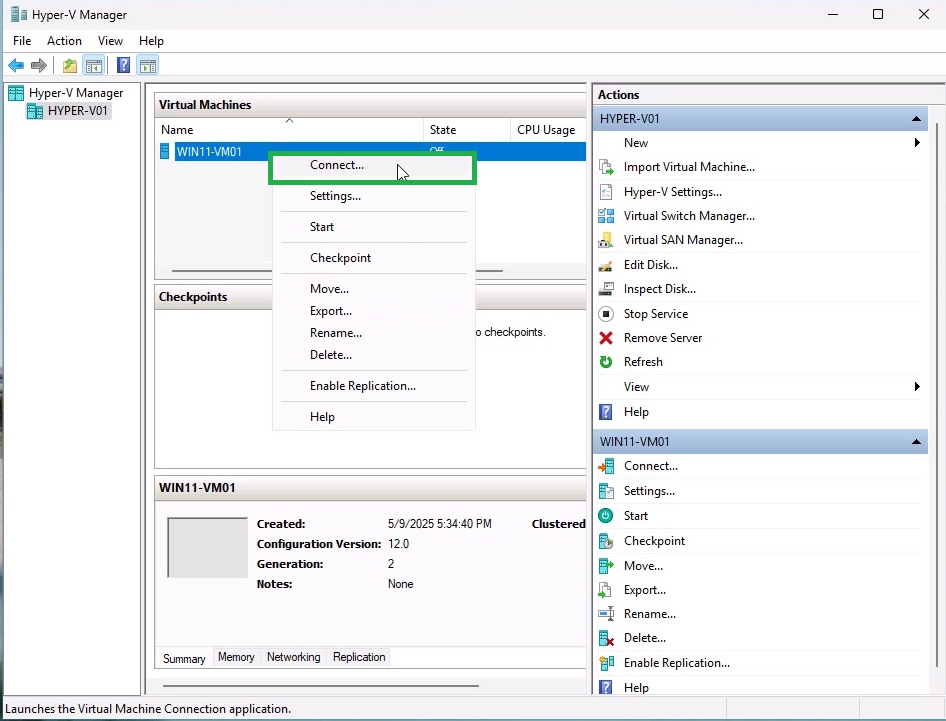Click the CPU Usage column header
The height and width of the screenshot is (721, 946).
pyautogui.click(x=548, y=130)
